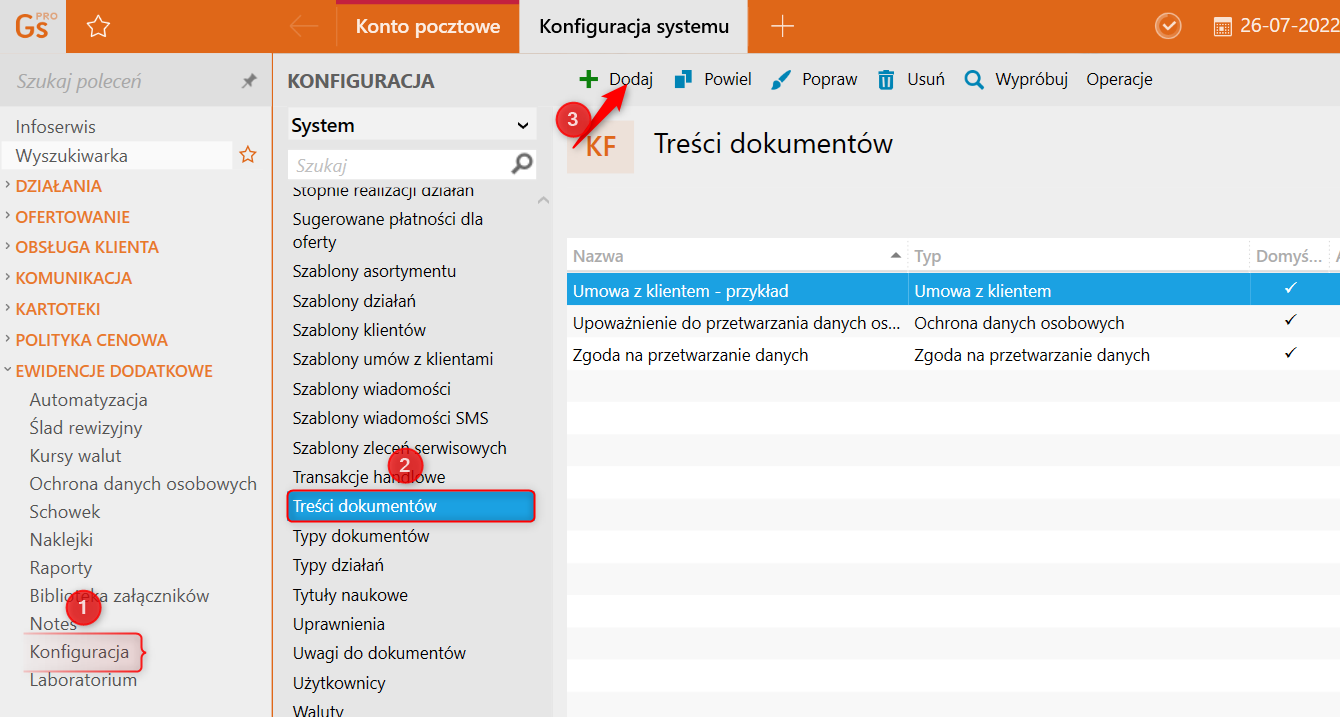Click the Typ column header
Image resolution: width=1340 pixels, height=717 pixels.
coord(1078,256)
